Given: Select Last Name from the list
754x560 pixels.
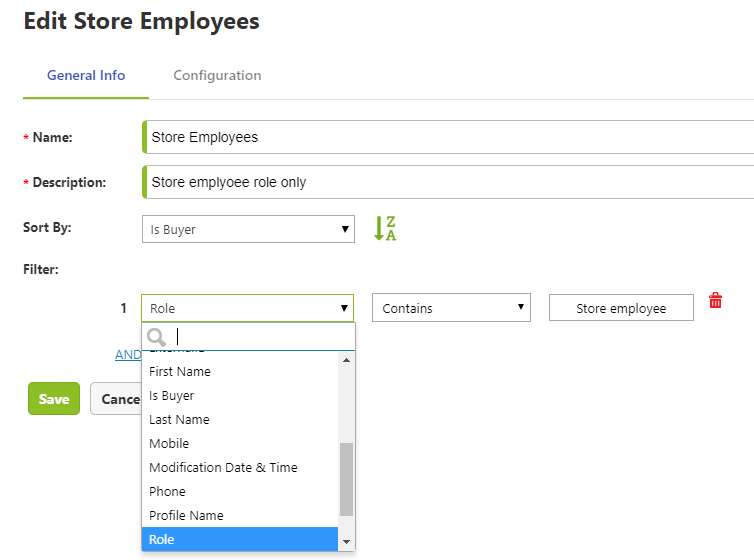Looking at the screenshot, I should (x=240, y=420).
